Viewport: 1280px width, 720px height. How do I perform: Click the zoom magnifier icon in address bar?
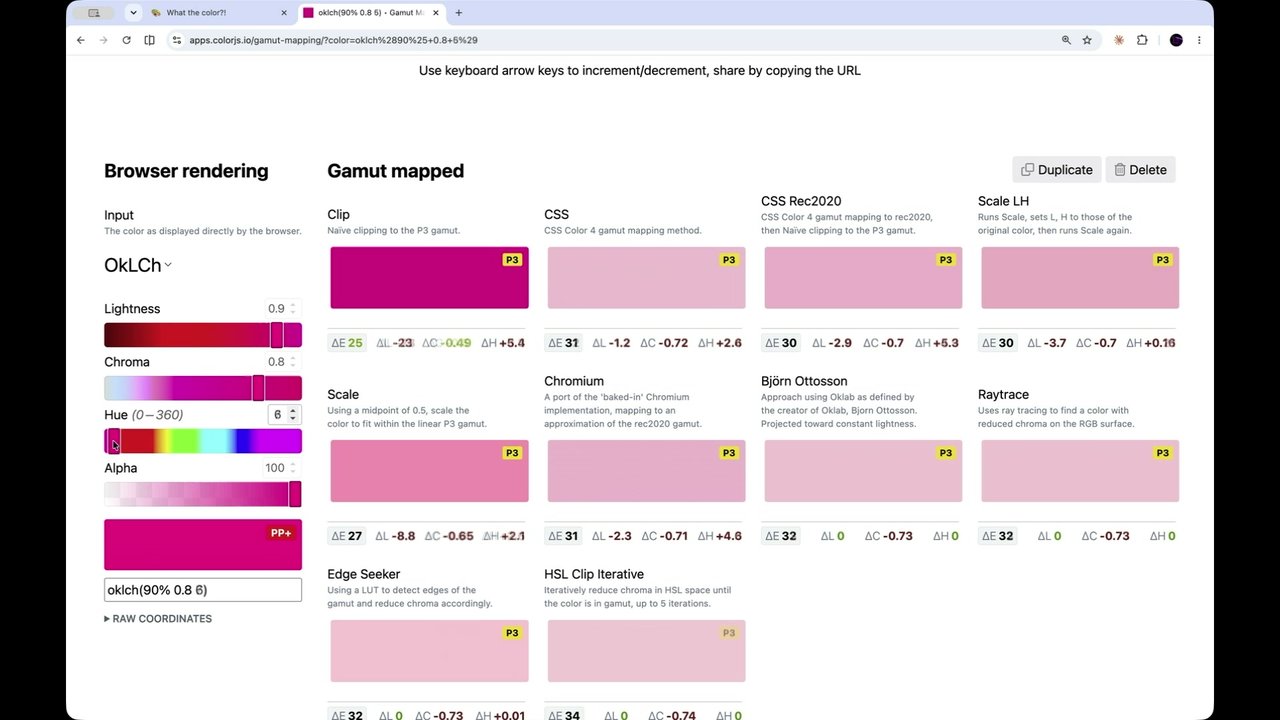tap(1066, 40)
